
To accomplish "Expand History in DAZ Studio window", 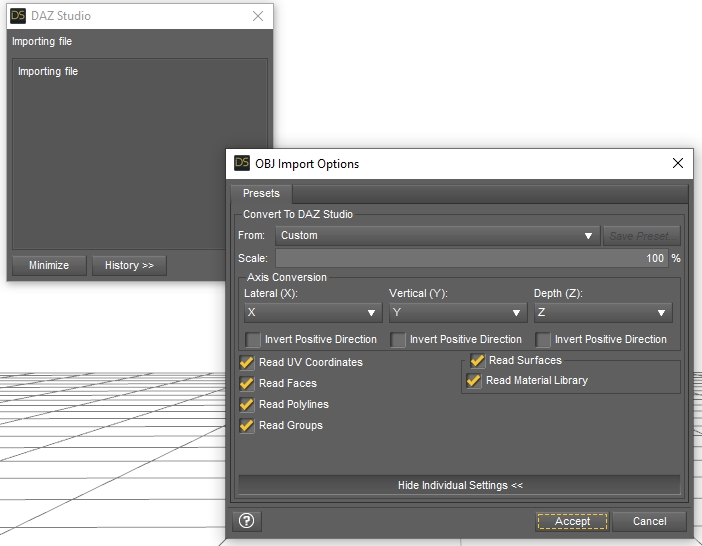I will [129, 265].
